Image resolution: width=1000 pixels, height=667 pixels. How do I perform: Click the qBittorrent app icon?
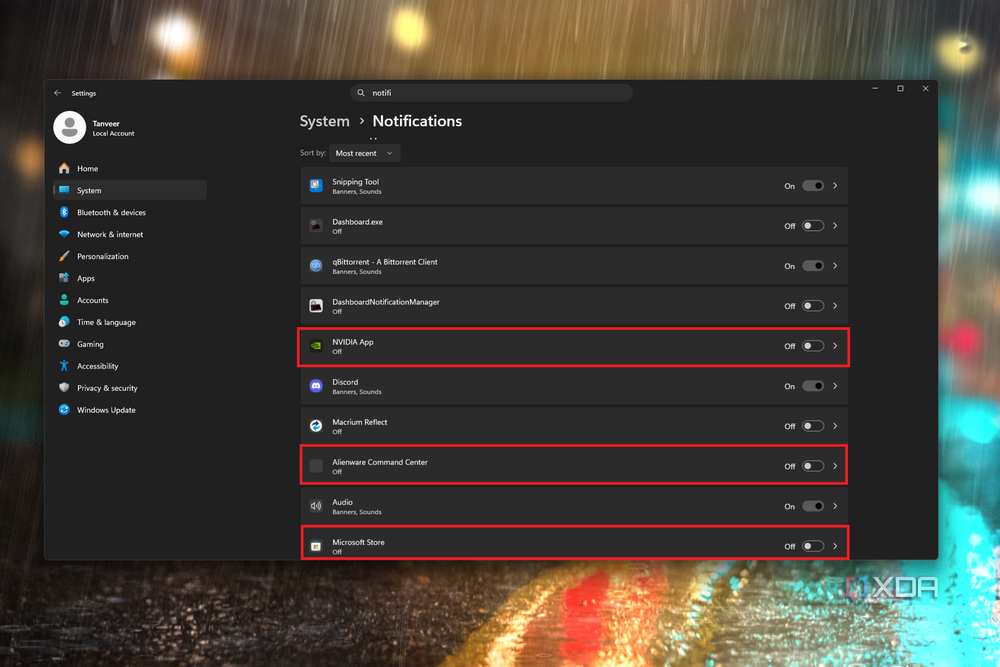[x=316, y=266]
